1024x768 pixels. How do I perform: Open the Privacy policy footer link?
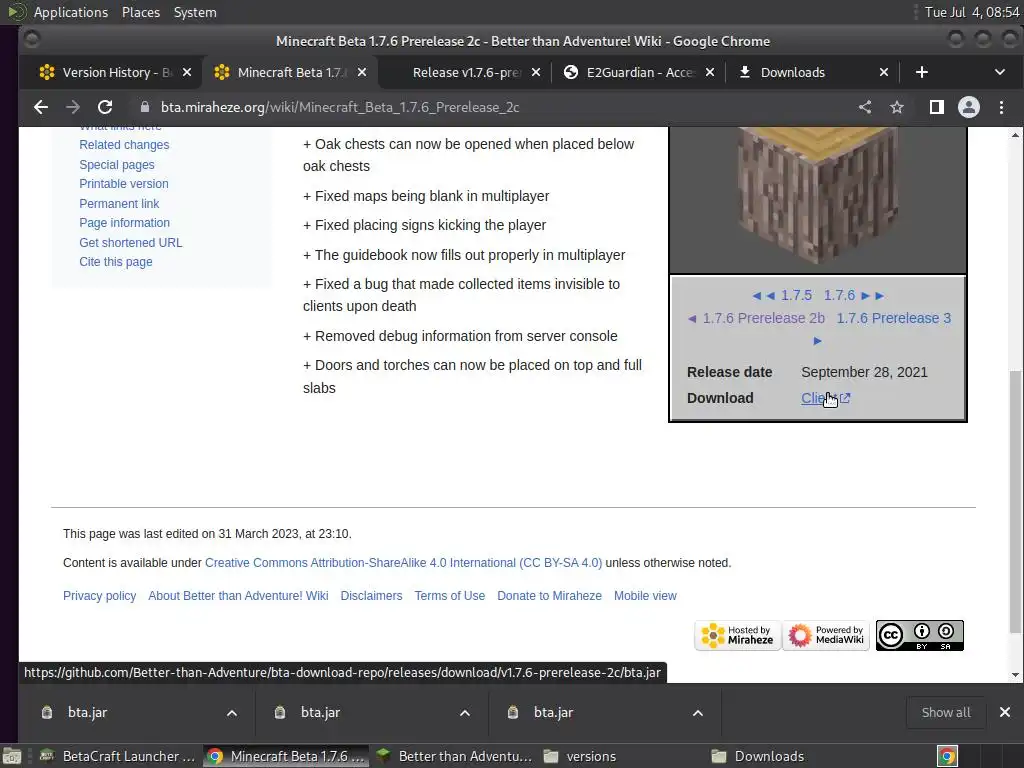99,596
